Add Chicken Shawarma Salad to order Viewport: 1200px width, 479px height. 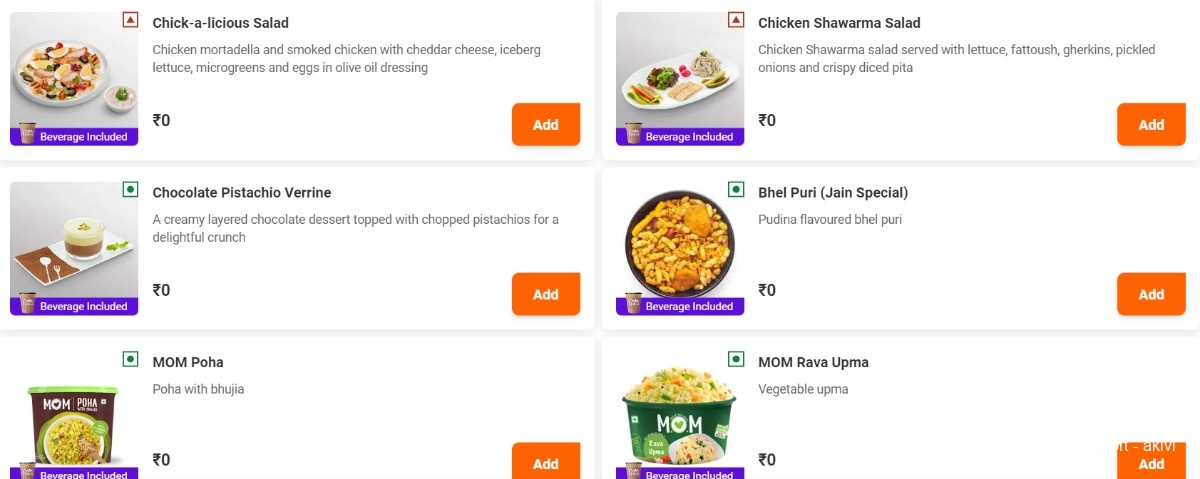coord(1151,125)
